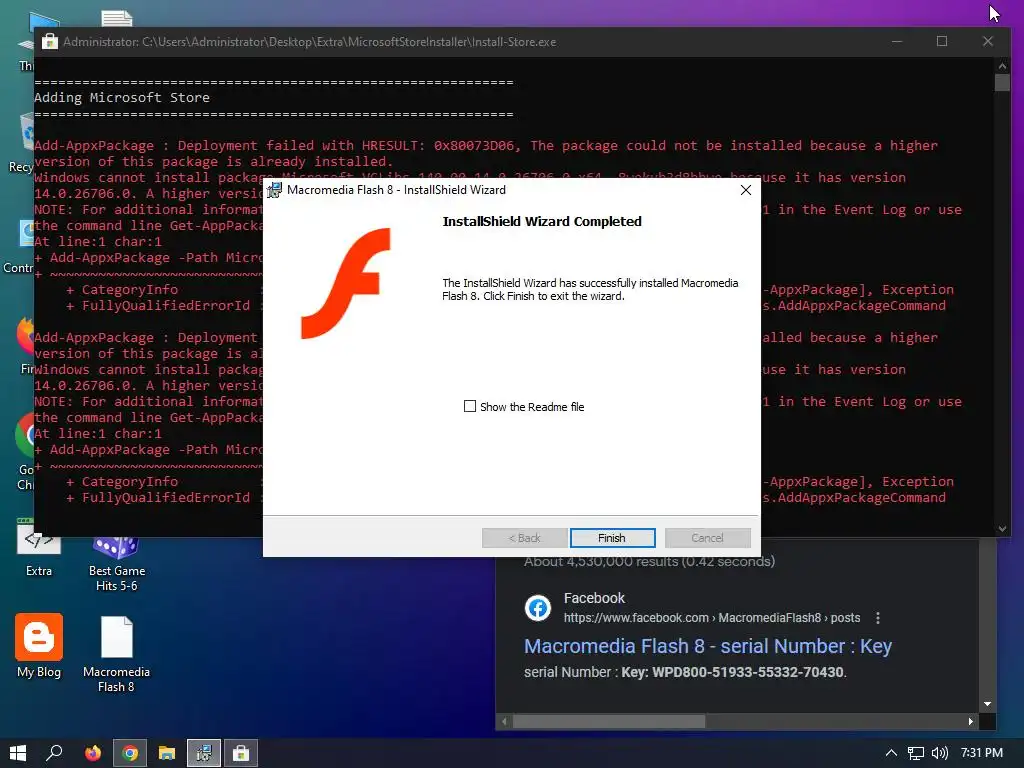The height and width of the screenshot is (768, 1024).
Task: Click the facebook.com MacromediaFlash8 posts URL
Action: pyautogui.click(x=712, y=618)
